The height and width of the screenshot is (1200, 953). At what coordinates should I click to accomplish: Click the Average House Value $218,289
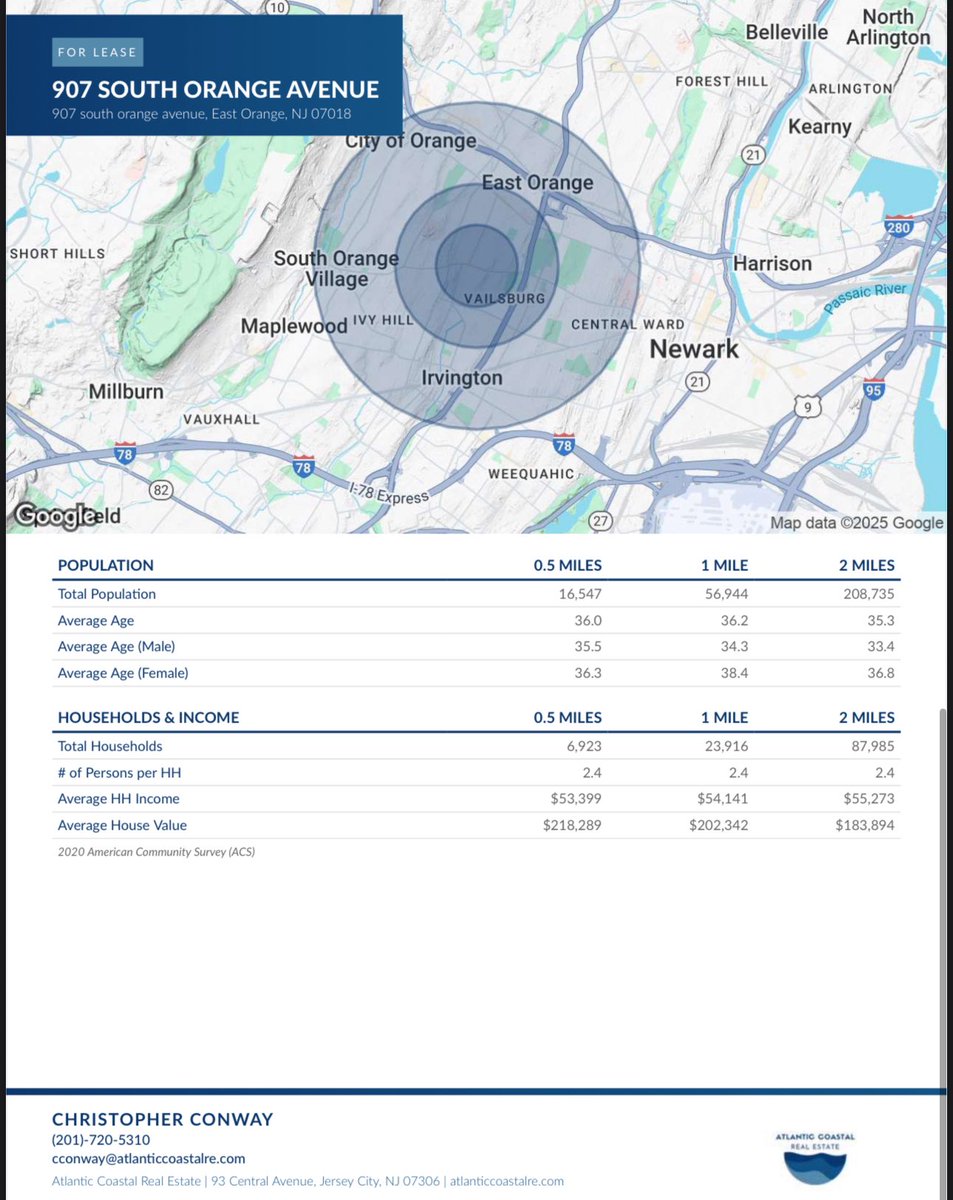pyautogui.click(x=573, y=825)
